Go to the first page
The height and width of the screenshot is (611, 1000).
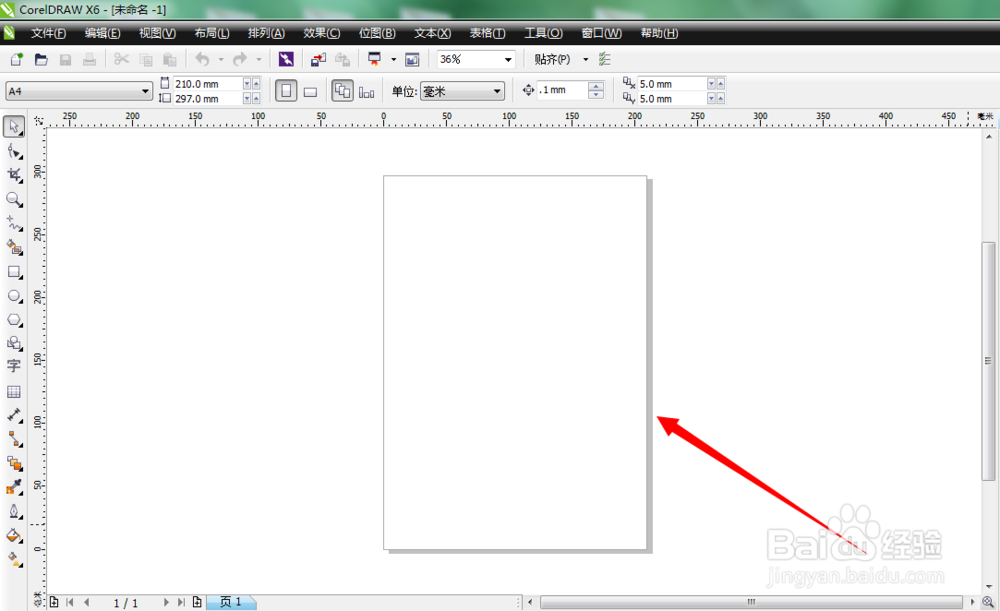tap(70, 602)
